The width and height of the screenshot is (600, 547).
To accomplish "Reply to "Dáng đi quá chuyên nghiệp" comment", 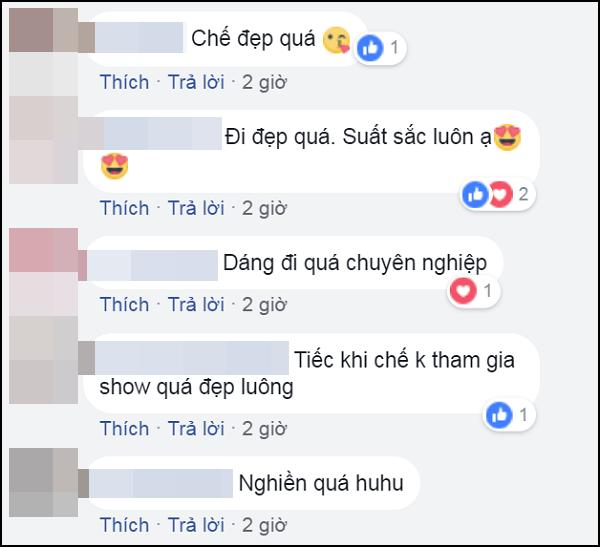I will [196, 305].
